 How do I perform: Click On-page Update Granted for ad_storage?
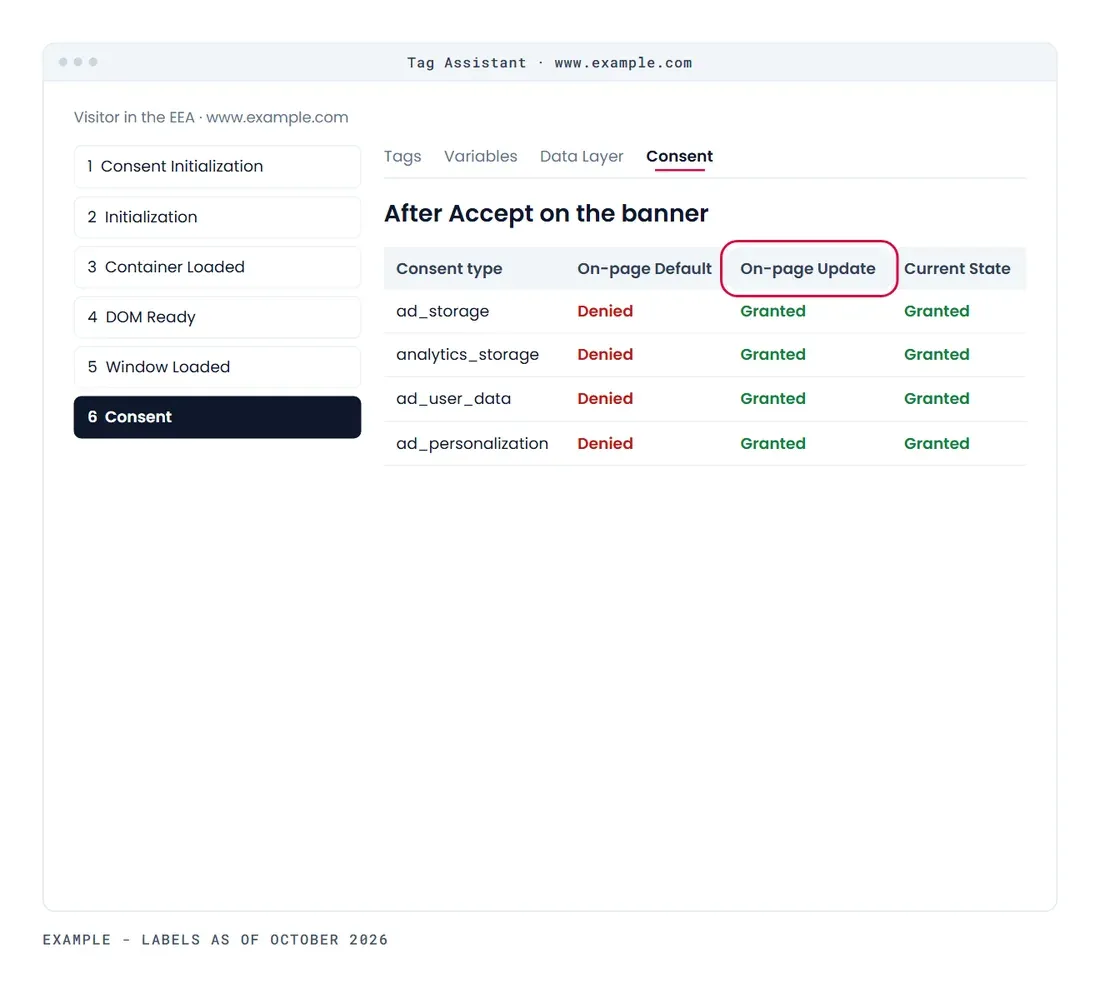(x=772, y=311)
